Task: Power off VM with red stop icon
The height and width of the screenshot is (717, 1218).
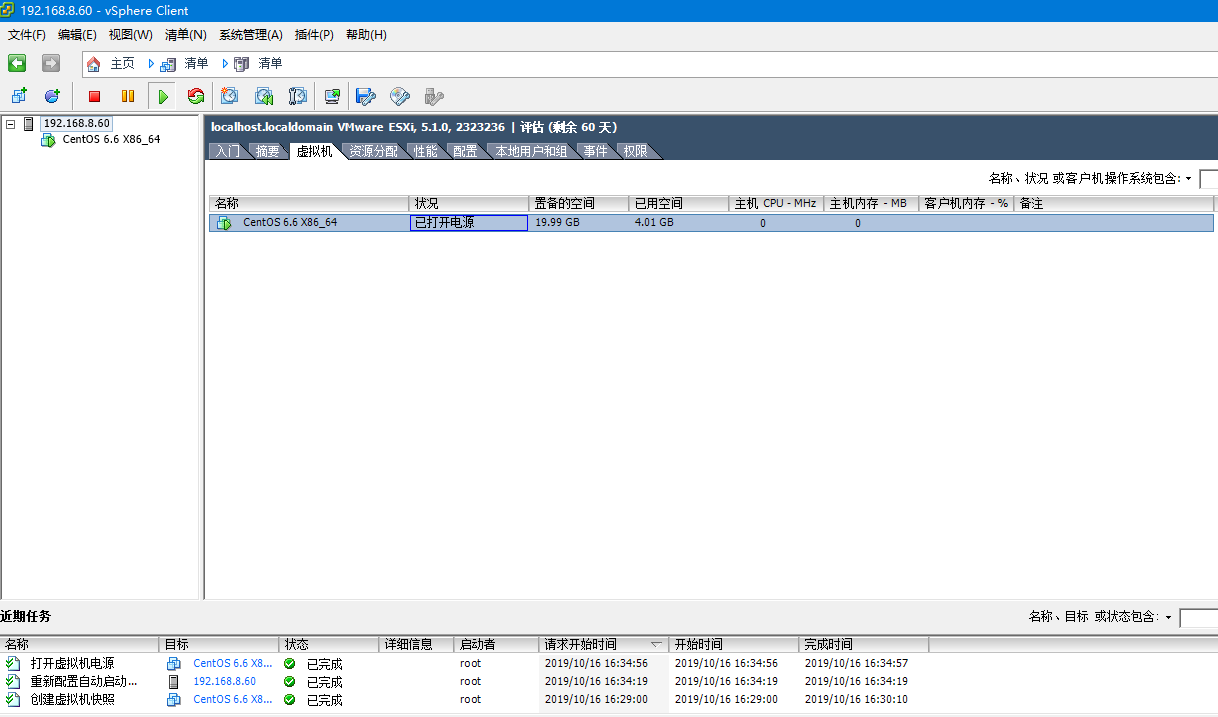Action: click(95, 96)
